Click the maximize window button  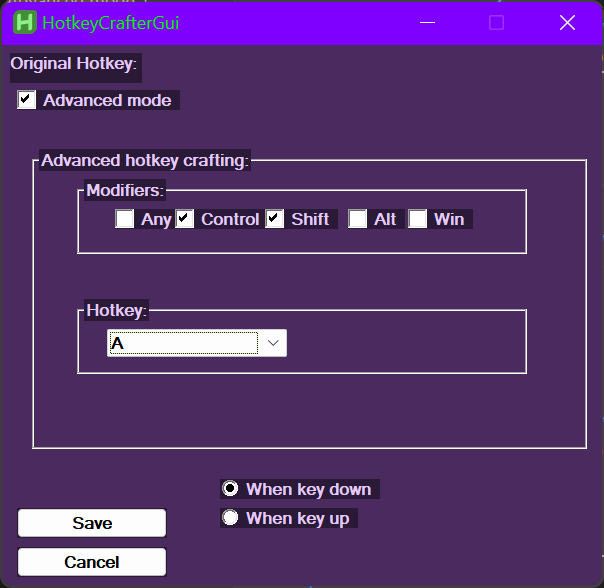[496, 22]
